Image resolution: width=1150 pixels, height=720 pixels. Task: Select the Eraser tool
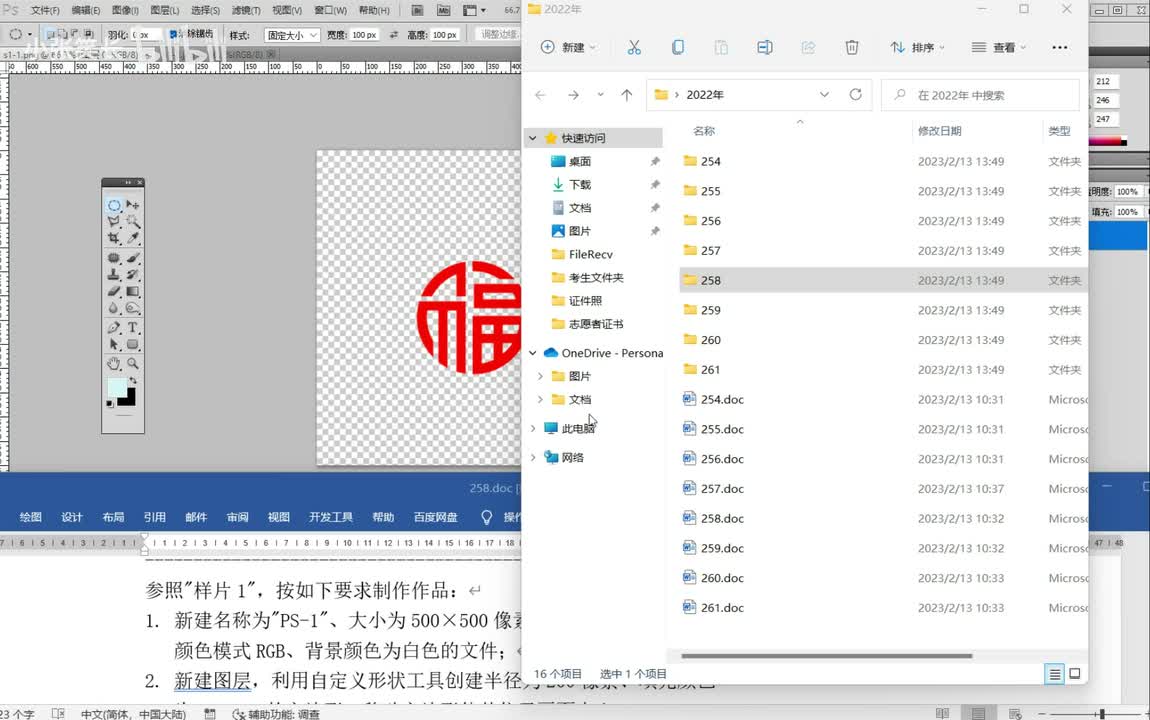tap(114, 292)
